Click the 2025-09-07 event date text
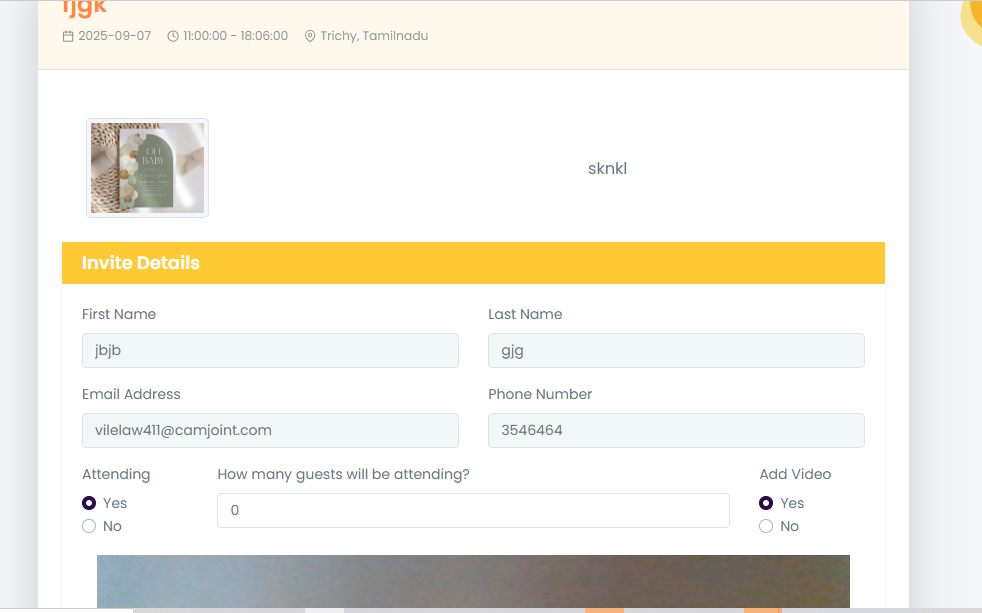The height and width of the screenshot is (613, 982). (x=115, y=36)
